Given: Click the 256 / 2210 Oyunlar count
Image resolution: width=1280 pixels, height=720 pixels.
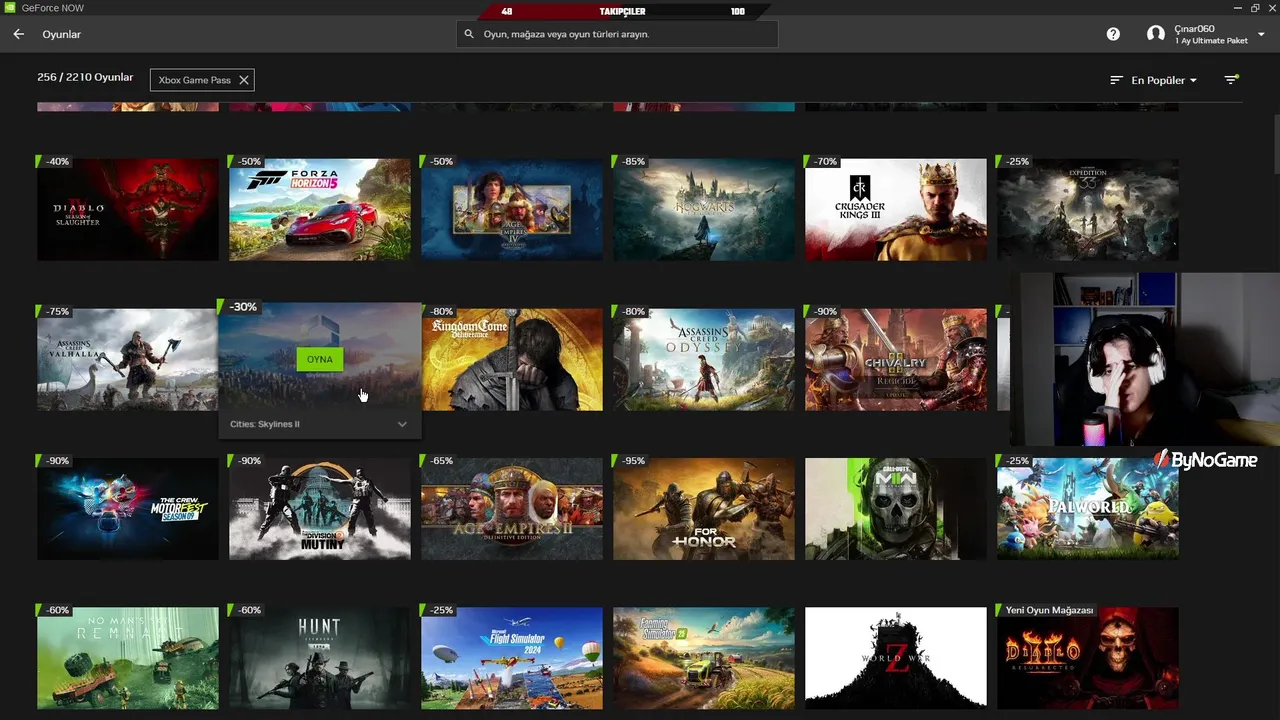Looking at the screenshot, I should 85,77.
